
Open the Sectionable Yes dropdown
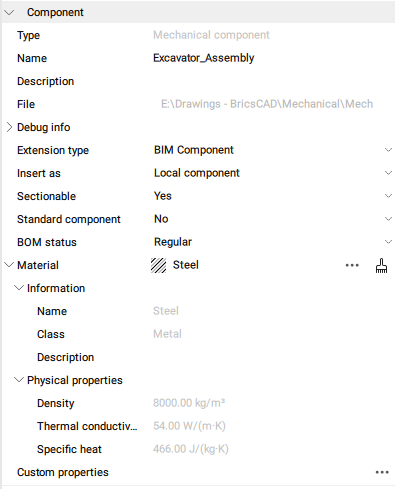point(272,196)
